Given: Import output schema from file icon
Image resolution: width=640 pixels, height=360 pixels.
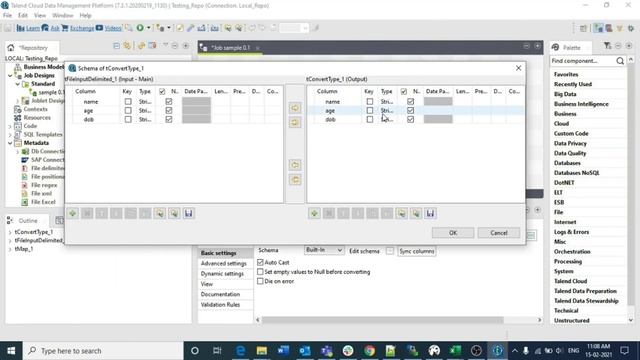Looking at the screenshot, I should 401,213.
